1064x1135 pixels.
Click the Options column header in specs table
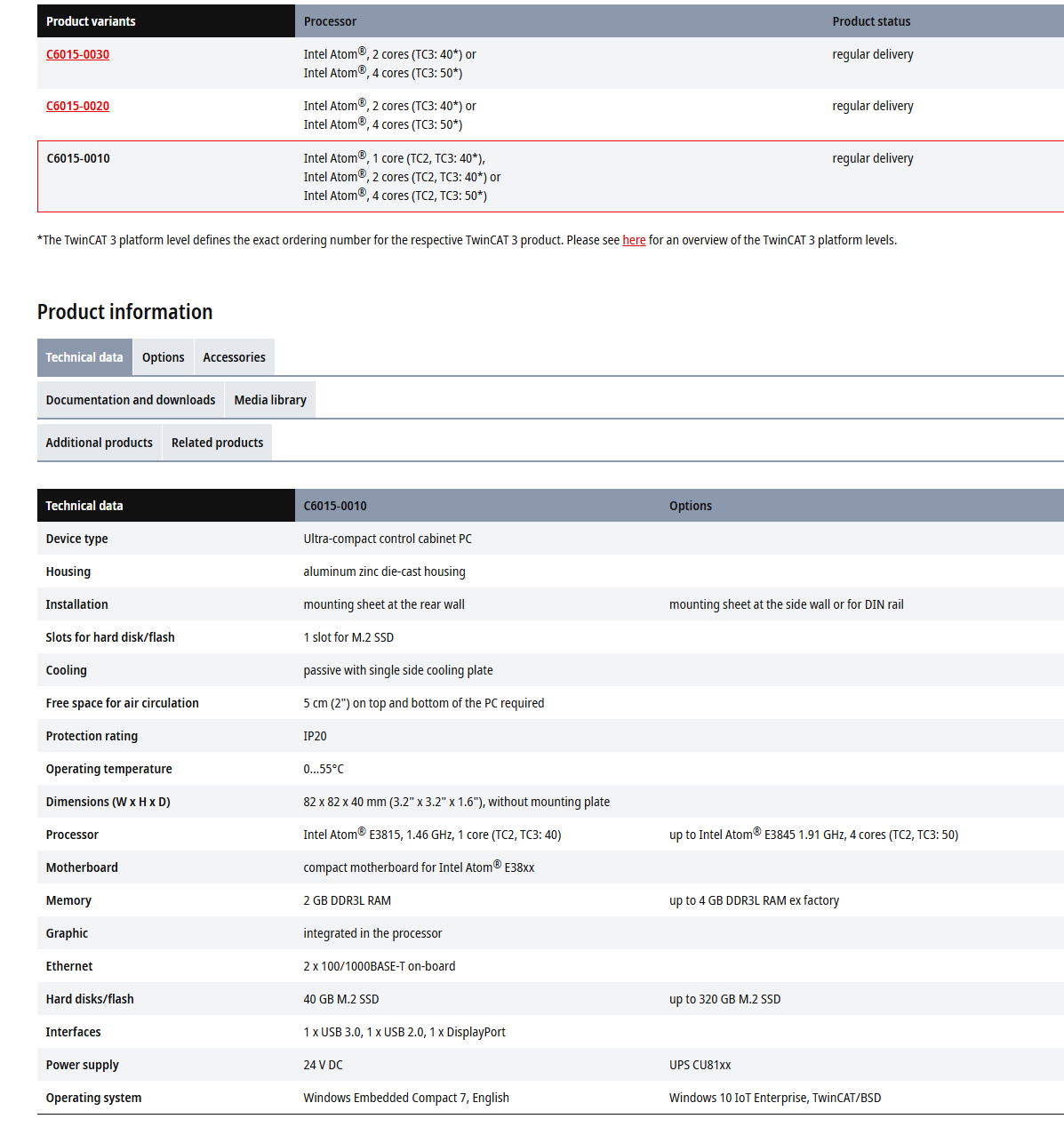coord(691,506)
